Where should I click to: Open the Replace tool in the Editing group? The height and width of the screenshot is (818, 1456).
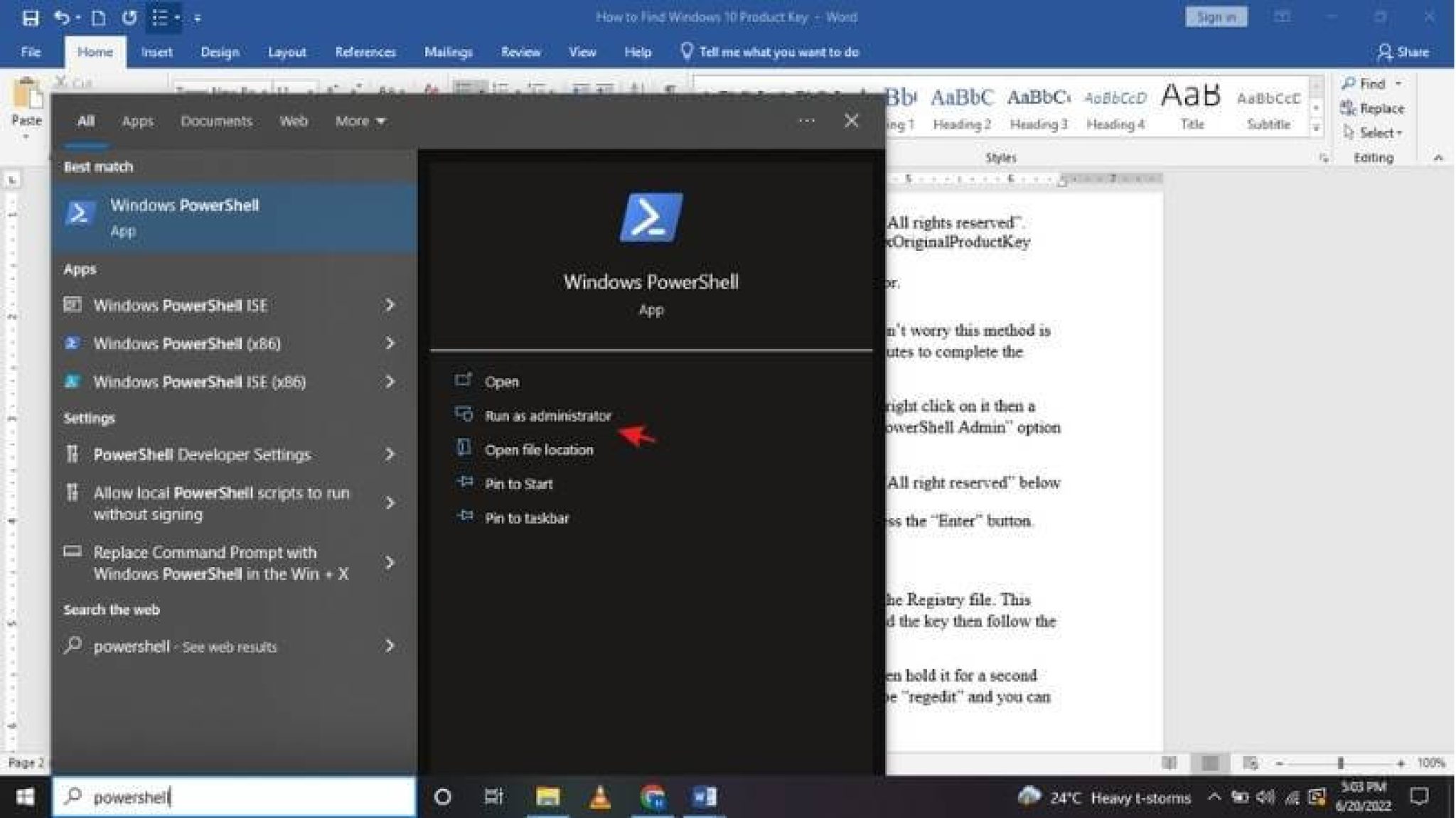click(x=1379, y=108)
